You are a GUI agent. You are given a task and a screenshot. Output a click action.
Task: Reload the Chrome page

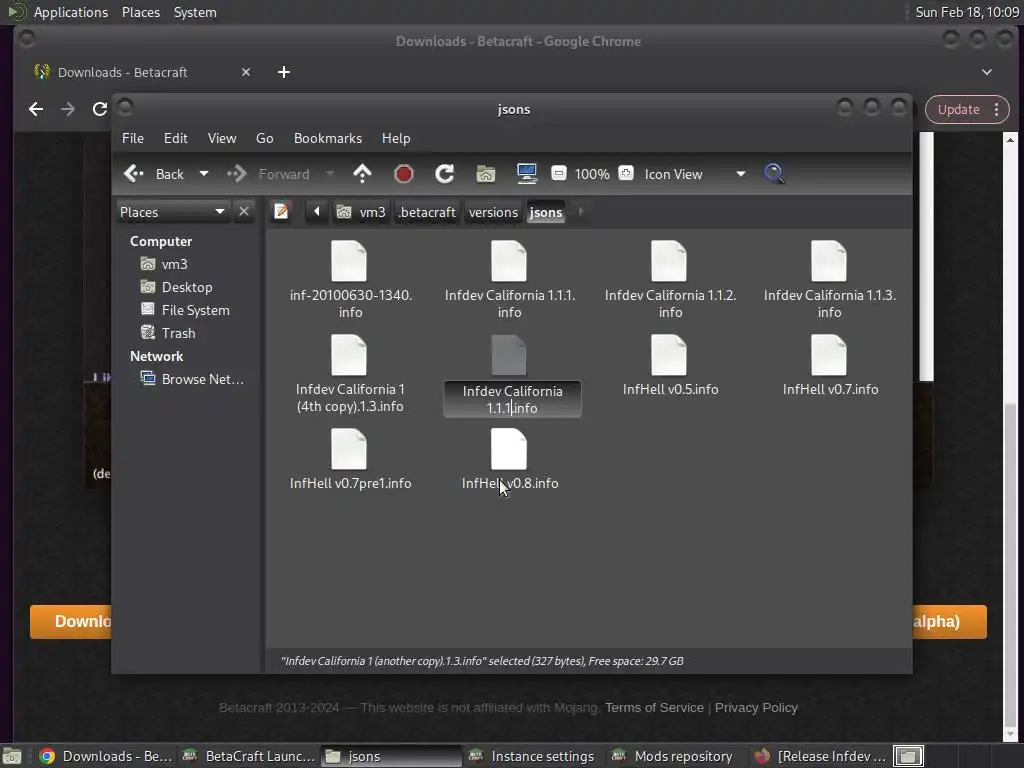(x=99, y=109)
